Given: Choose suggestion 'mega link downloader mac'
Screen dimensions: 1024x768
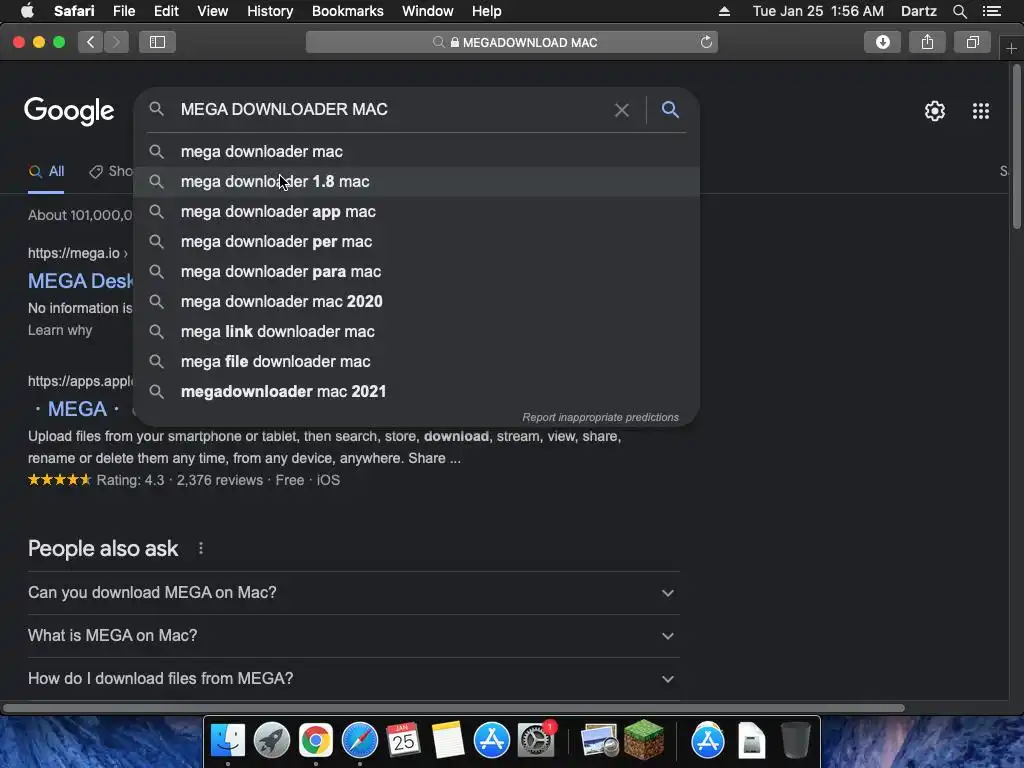Looking at the screenshot, I should tap(416, 332).
